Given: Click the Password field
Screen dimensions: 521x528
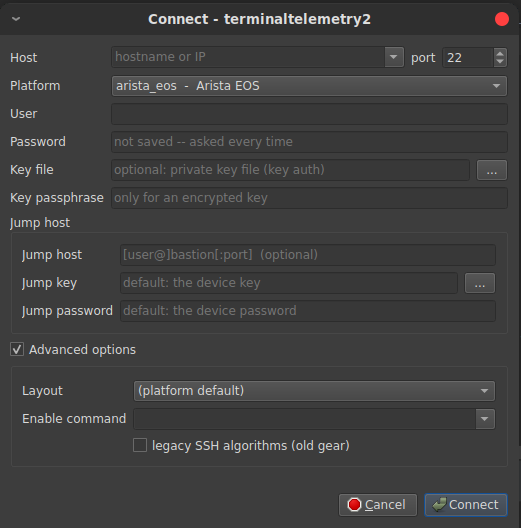Looking at the screenshot, I should (x=309, y=142).
